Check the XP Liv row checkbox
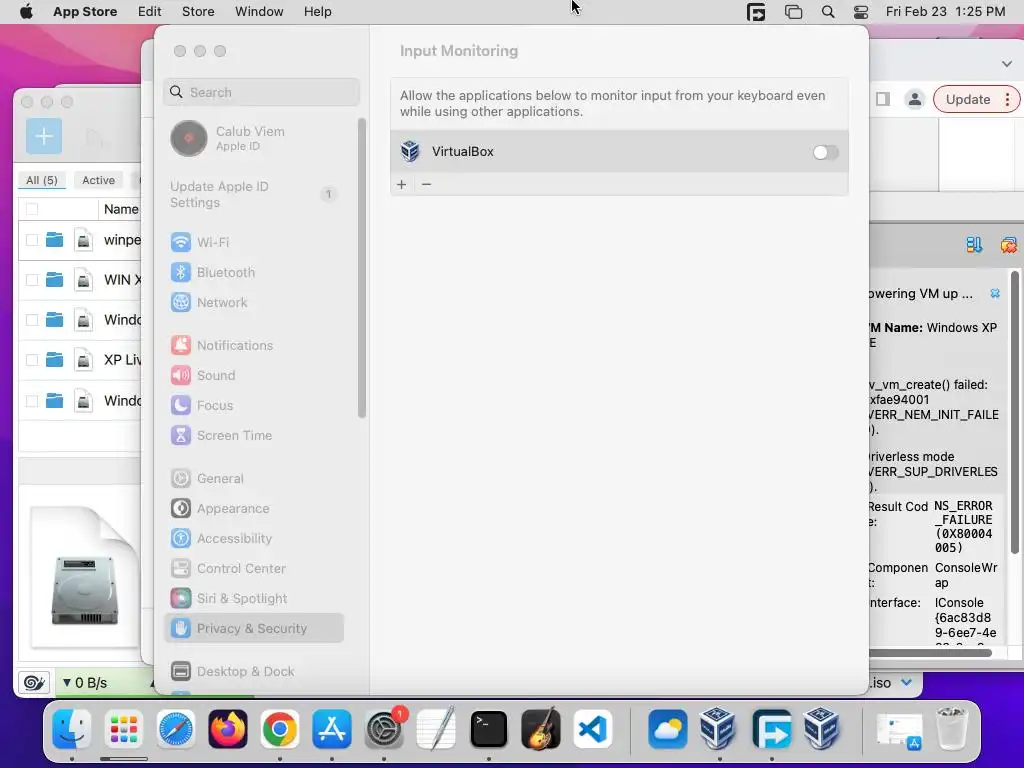 32,360
